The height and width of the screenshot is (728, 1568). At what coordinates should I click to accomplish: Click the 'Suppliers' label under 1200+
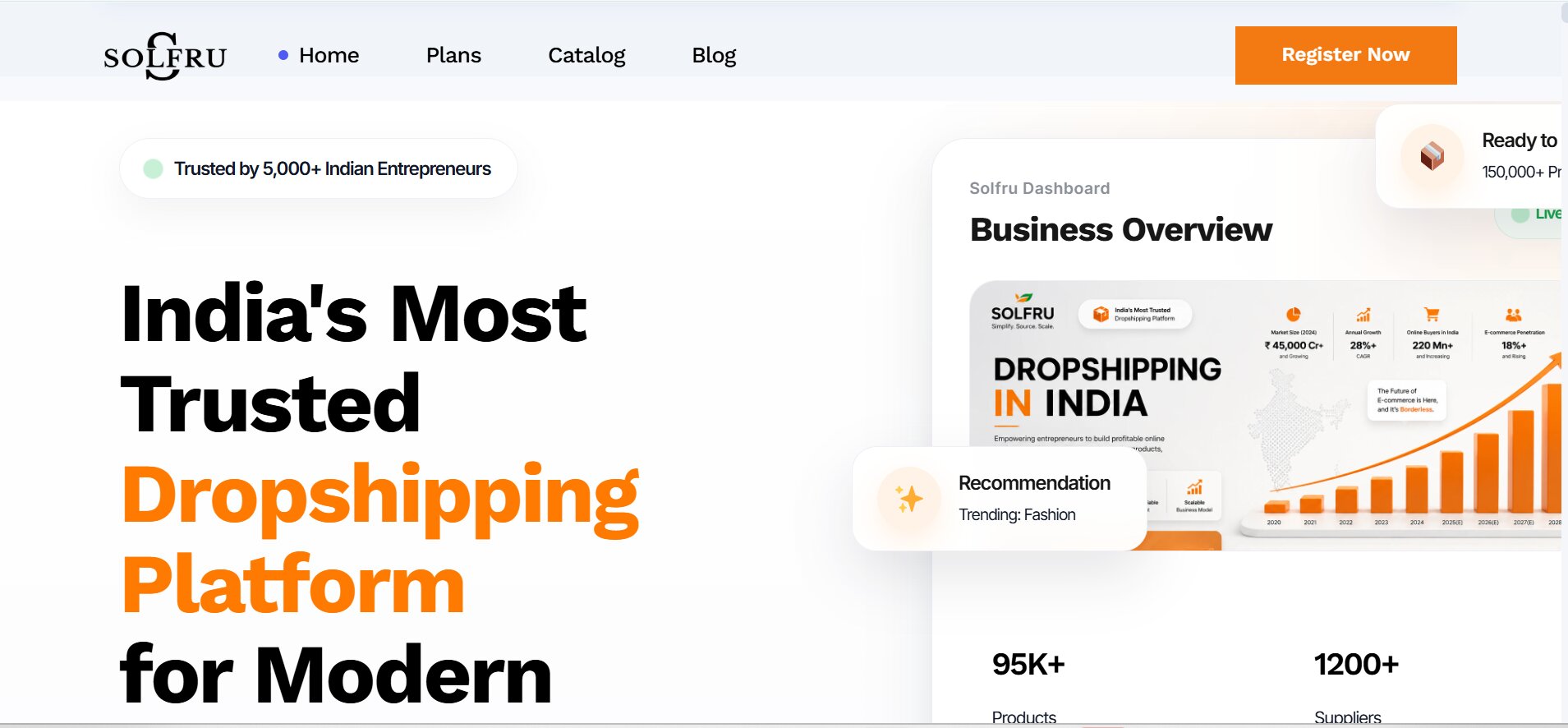pyautogui.click(x=1348, y=717)
